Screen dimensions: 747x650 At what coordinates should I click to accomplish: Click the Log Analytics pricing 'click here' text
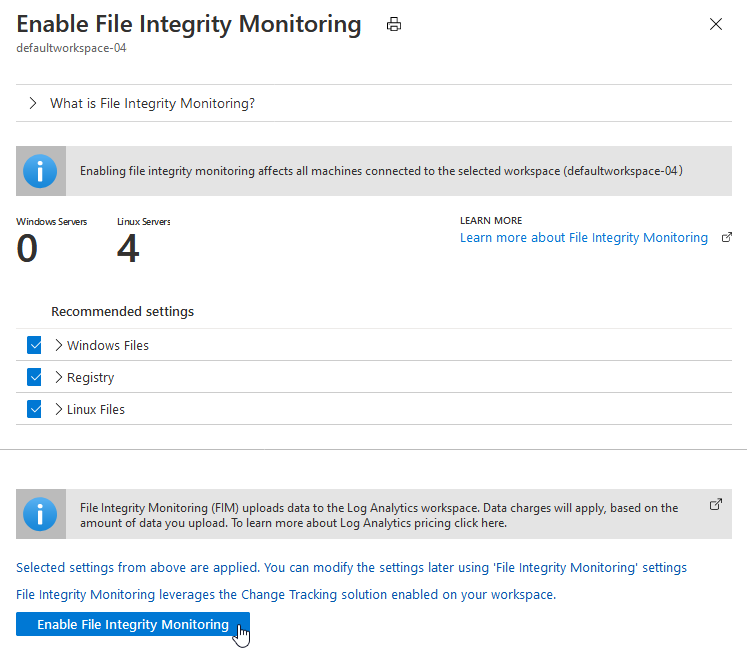[x=479, y=523]
